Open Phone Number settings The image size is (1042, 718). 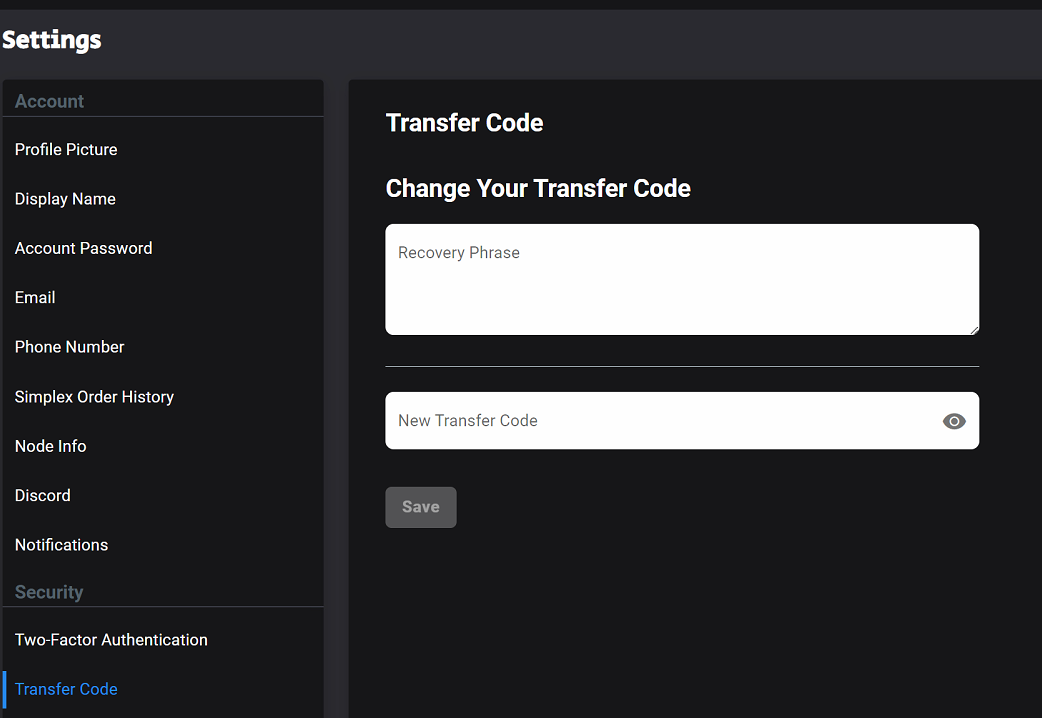tap(69, 347)
